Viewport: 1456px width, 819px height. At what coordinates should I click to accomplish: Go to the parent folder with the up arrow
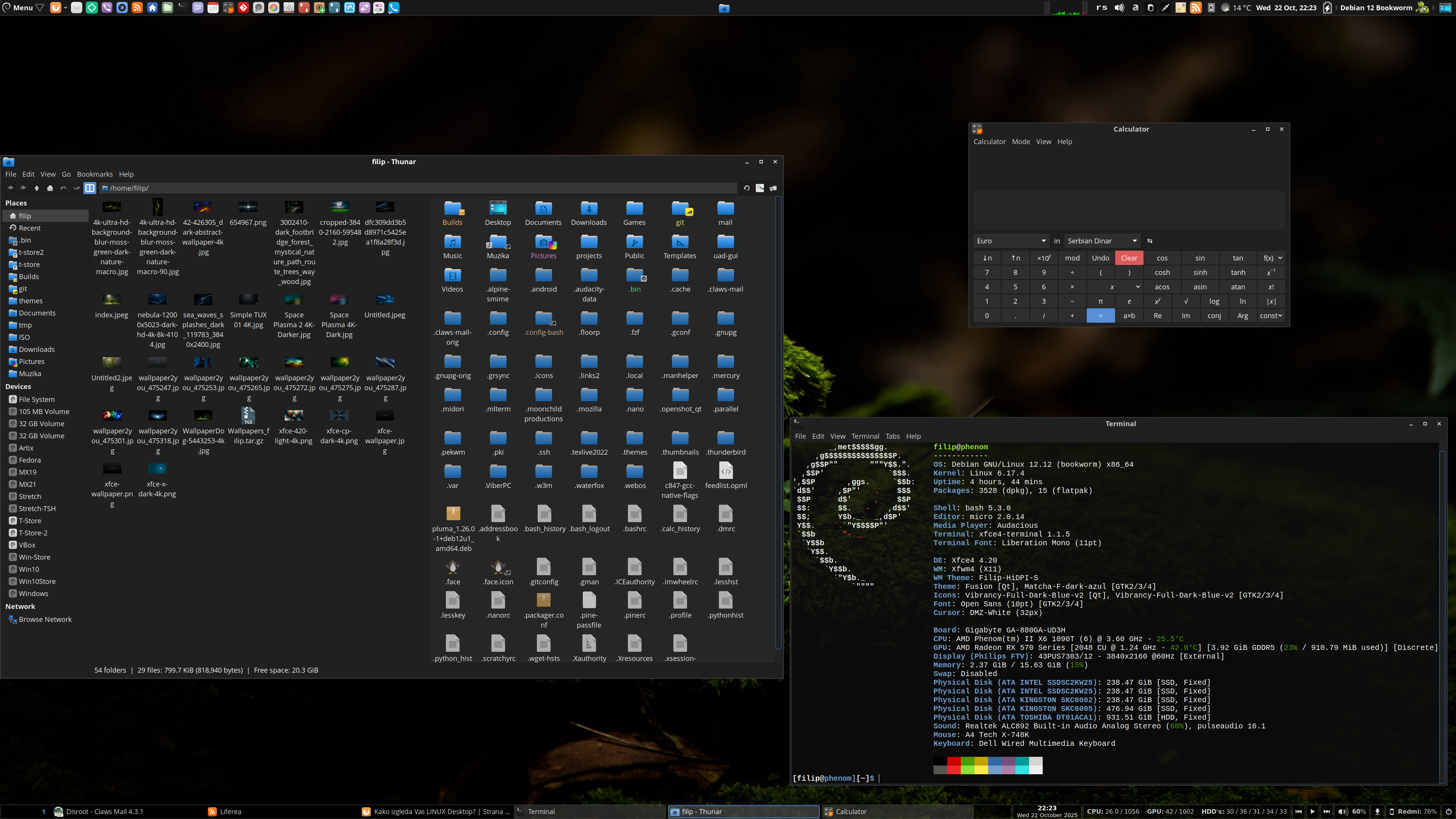pyautogui.click(x=37, y=188)
